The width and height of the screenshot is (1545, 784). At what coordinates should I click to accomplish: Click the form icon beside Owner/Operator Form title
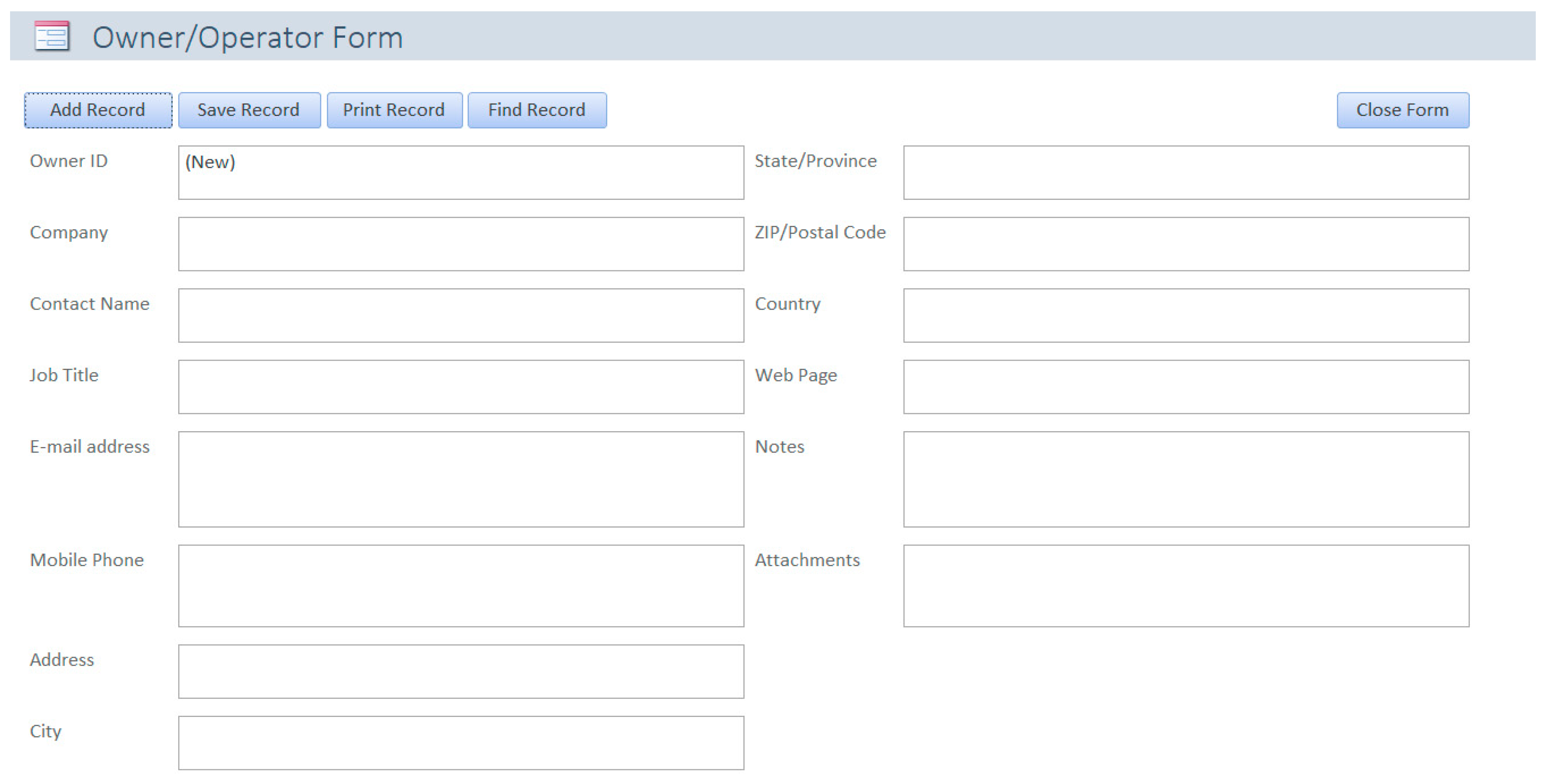point(52,36)
